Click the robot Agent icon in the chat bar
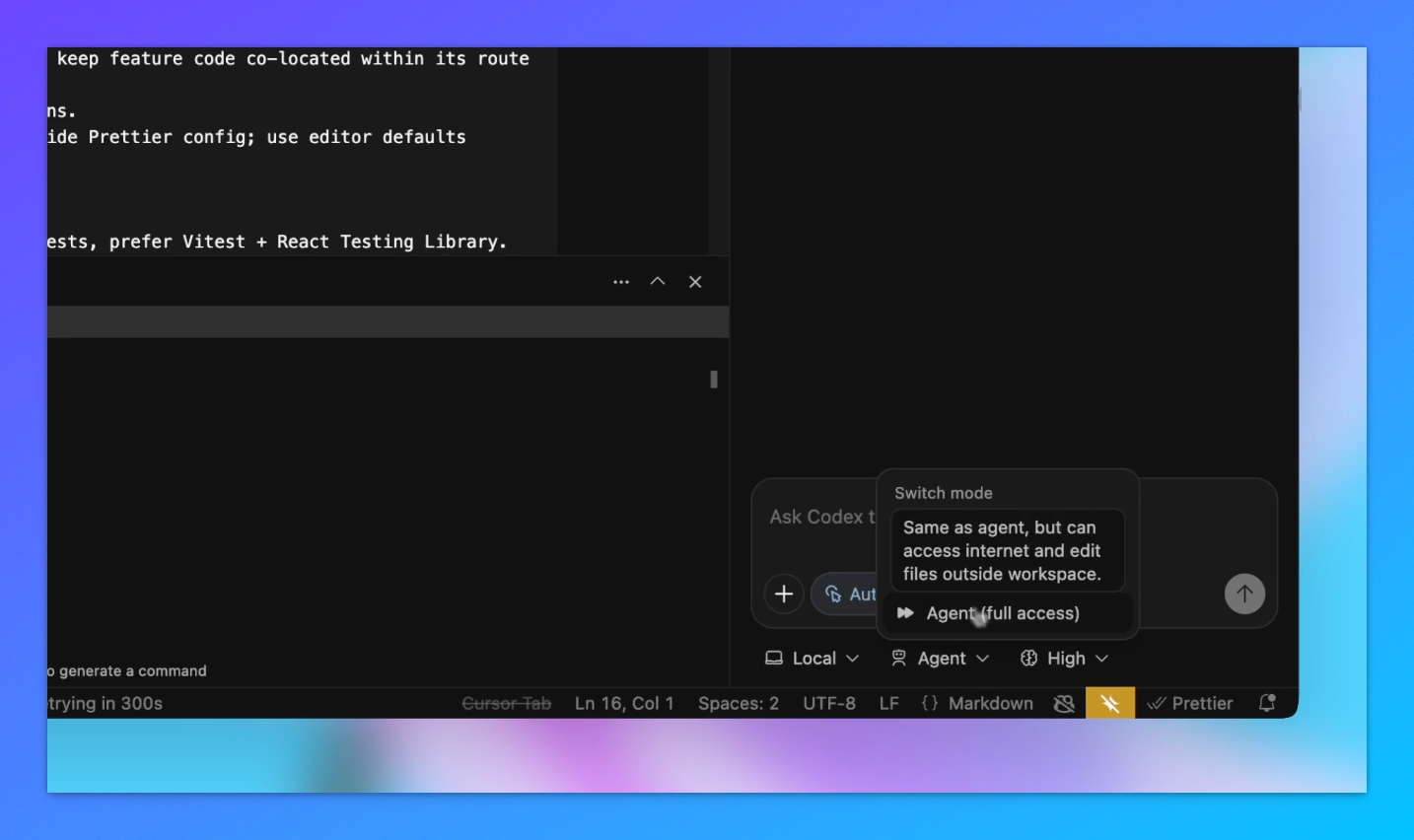This screenshot has width=1414, height=840. coord(899,658)
